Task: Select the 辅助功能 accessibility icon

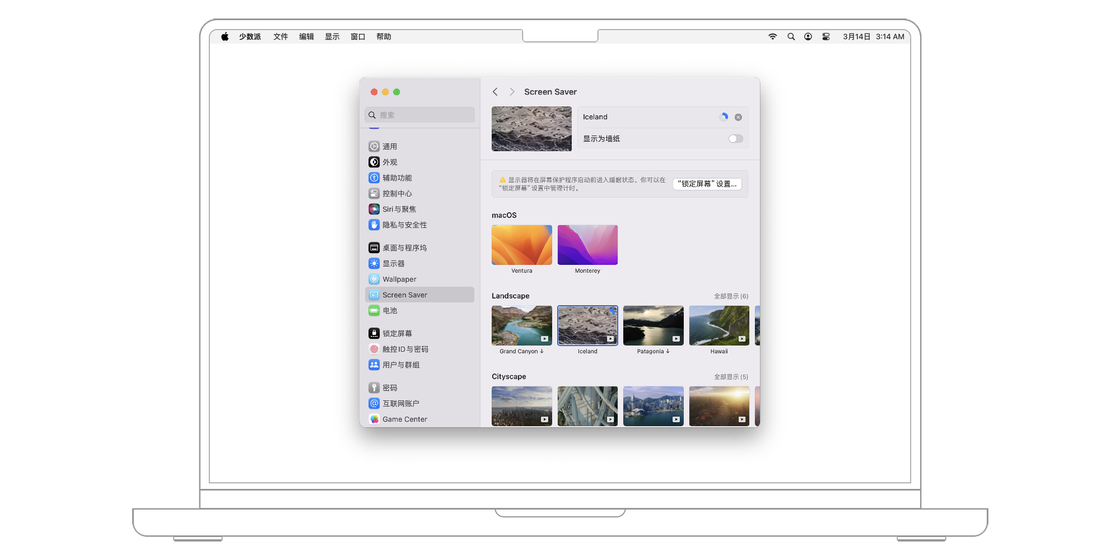Action: pos(374,178)
